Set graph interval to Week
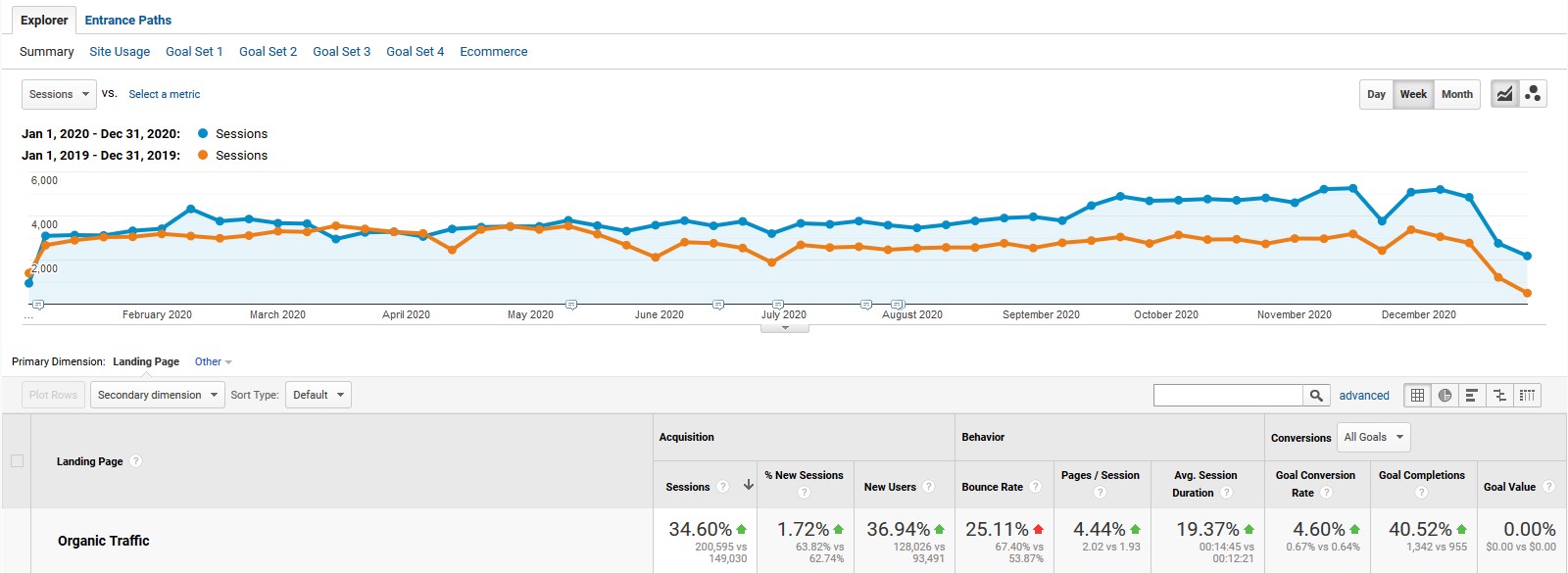 pos(1413,94)
